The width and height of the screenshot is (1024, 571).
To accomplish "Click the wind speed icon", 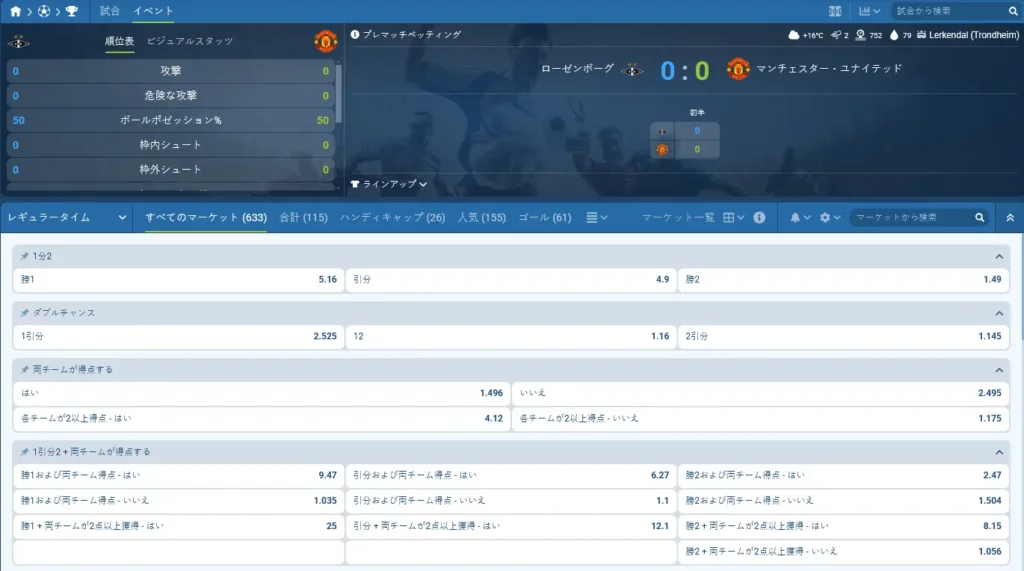I will (835, 35).
